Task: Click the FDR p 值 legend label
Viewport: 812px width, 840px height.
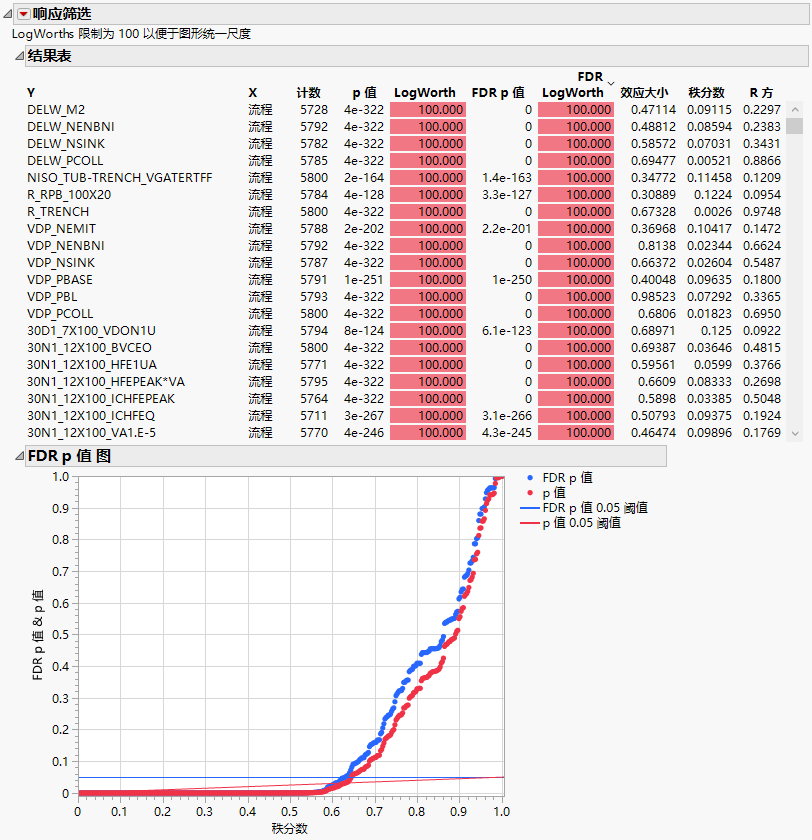Action: (567, 478)
